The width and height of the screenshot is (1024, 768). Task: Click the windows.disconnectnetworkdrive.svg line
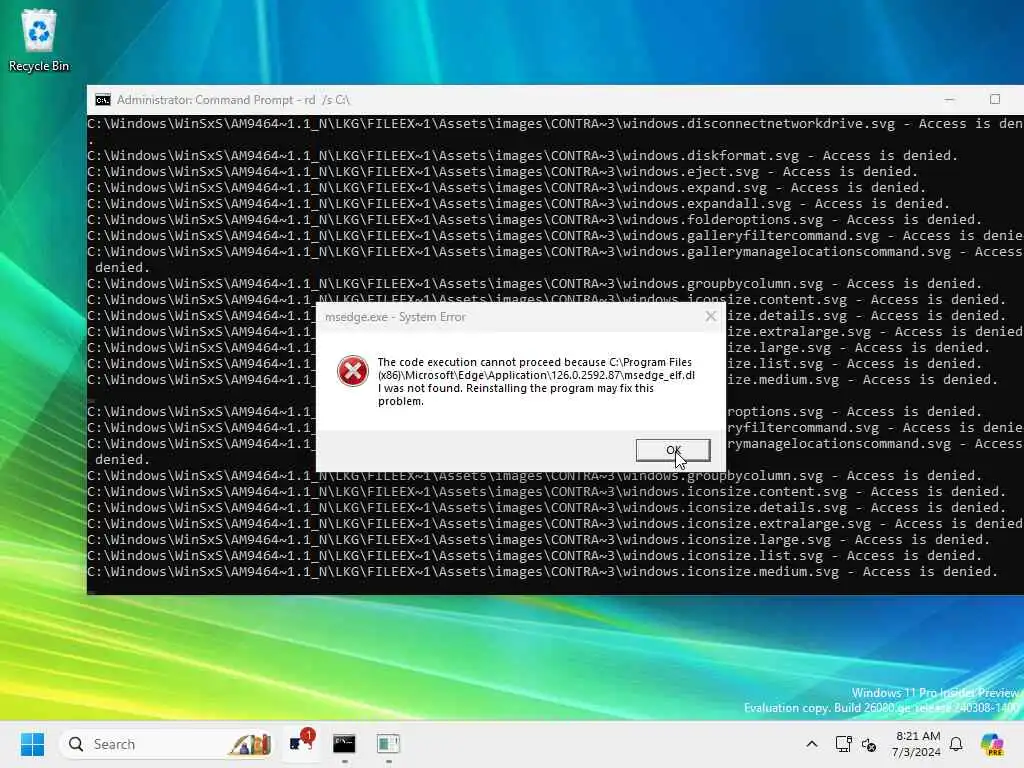(x=555, y=124)
